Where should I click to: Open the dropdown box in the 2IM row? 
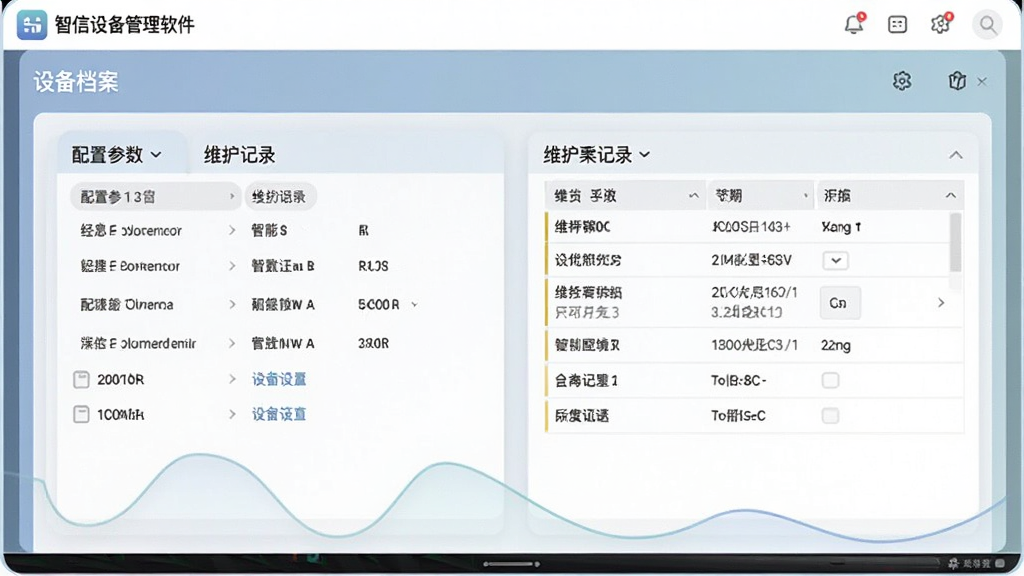coord(835,261)
